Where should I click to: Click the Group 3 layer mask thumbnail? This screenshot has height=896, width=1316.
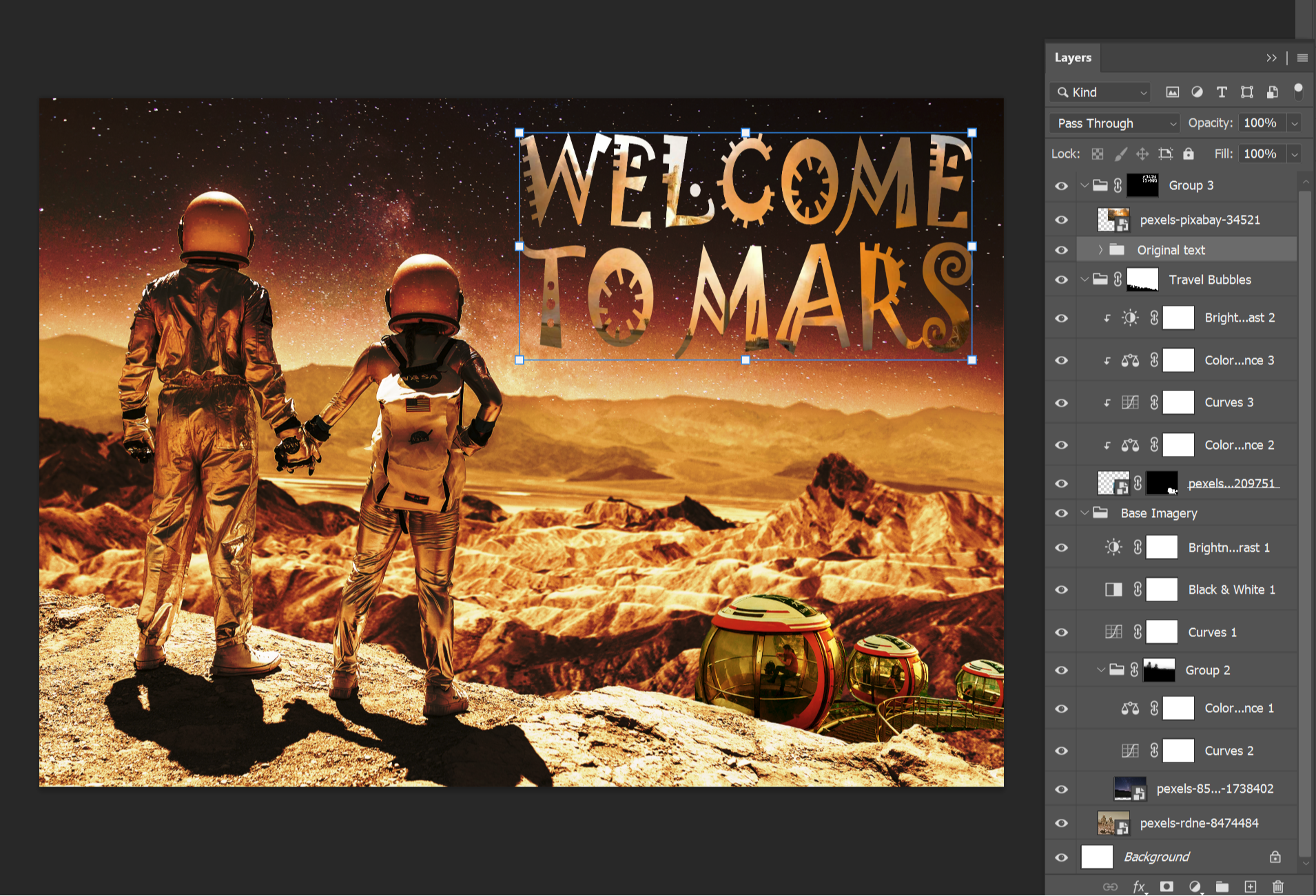[x=1142, y=185]
